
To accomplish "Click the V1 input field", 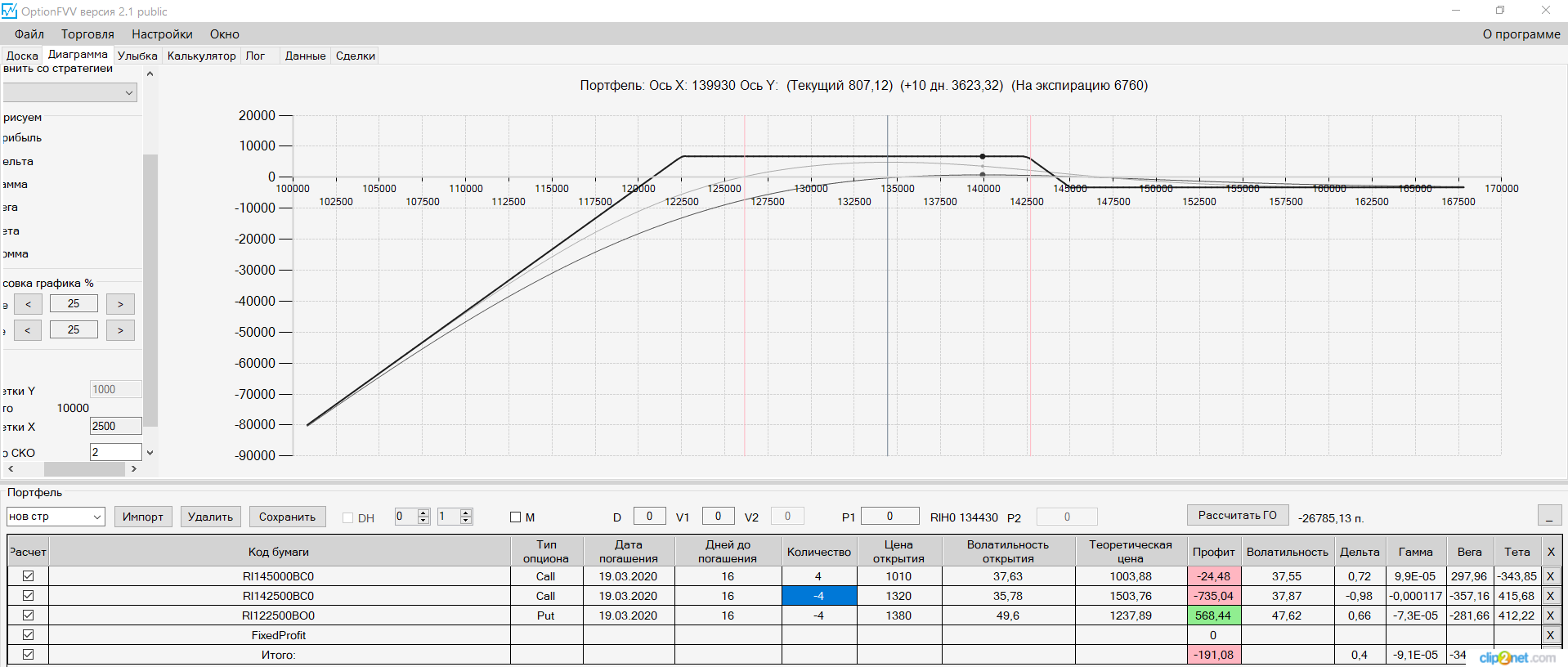I will 718,516.
